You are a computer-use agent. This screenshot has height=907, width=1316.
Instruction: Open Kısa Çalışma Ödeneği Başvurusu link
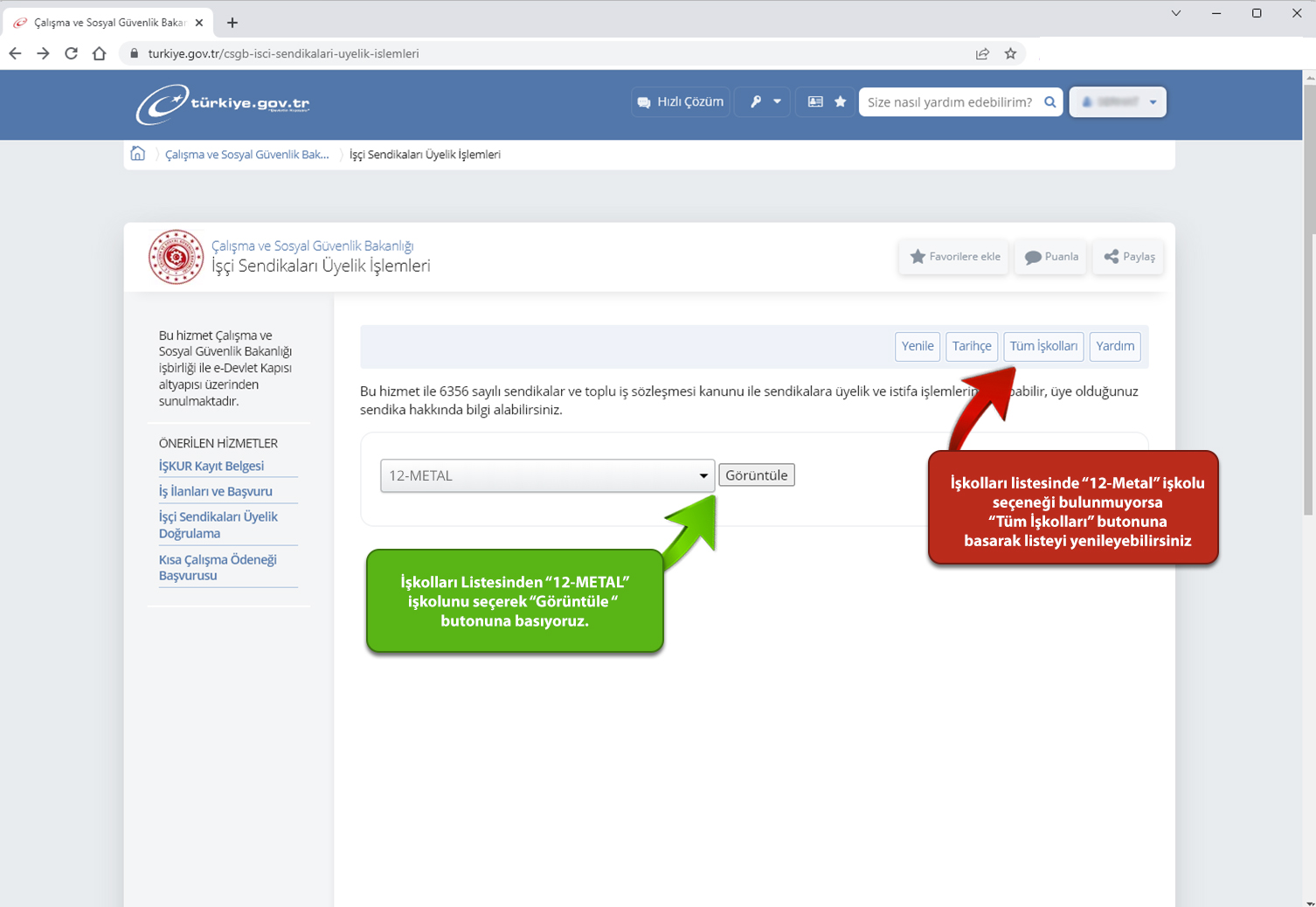point(218,567)
